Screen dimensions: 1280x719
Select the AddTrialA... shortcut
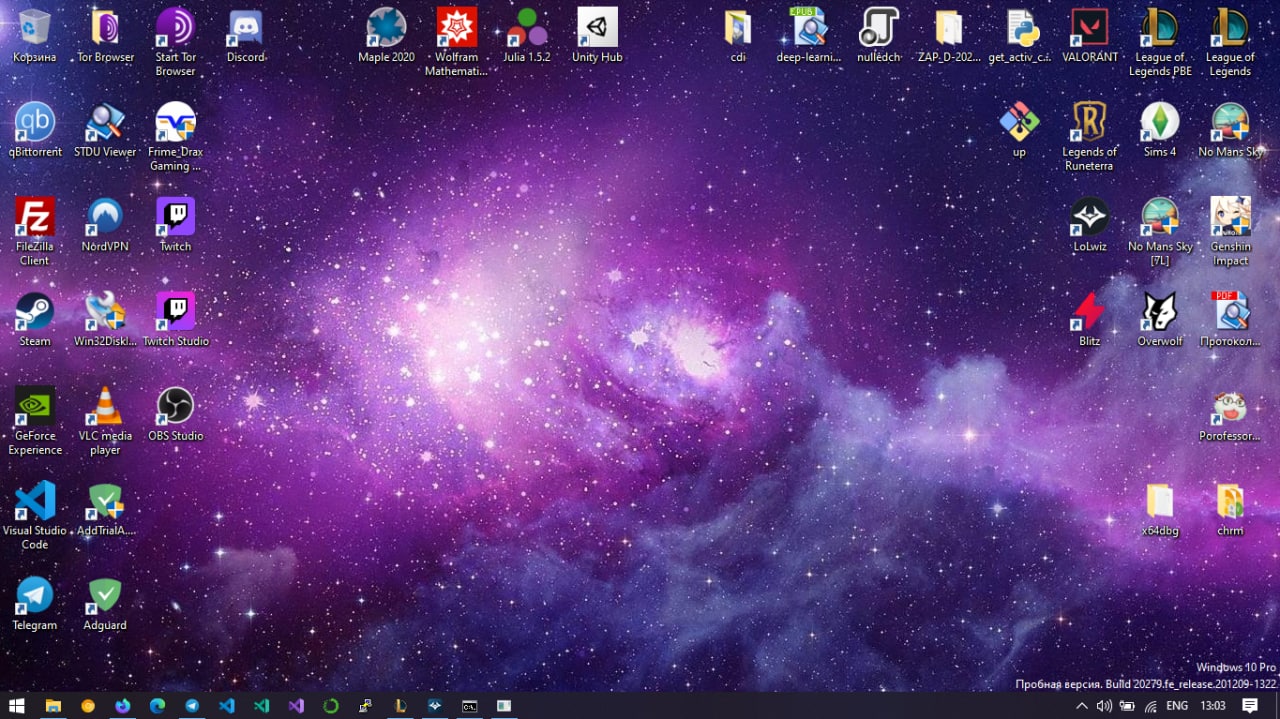point(105,510)
